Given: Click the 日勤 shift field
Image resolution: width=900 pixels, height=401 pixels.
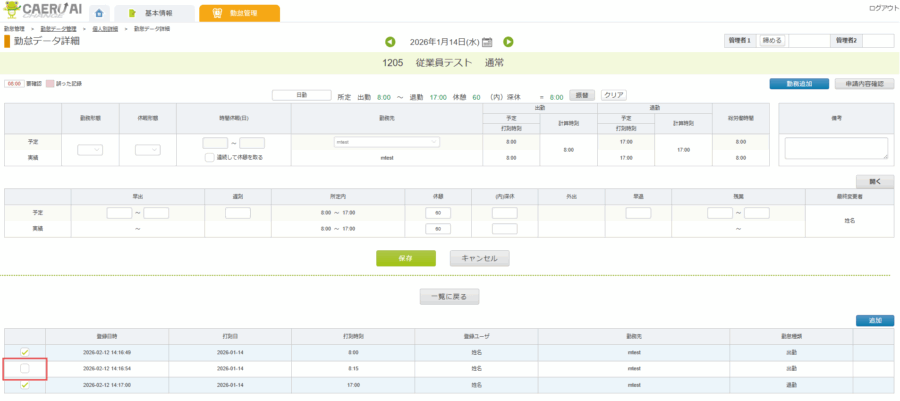Looking at the screenshot, I should (x=301, y=95).
